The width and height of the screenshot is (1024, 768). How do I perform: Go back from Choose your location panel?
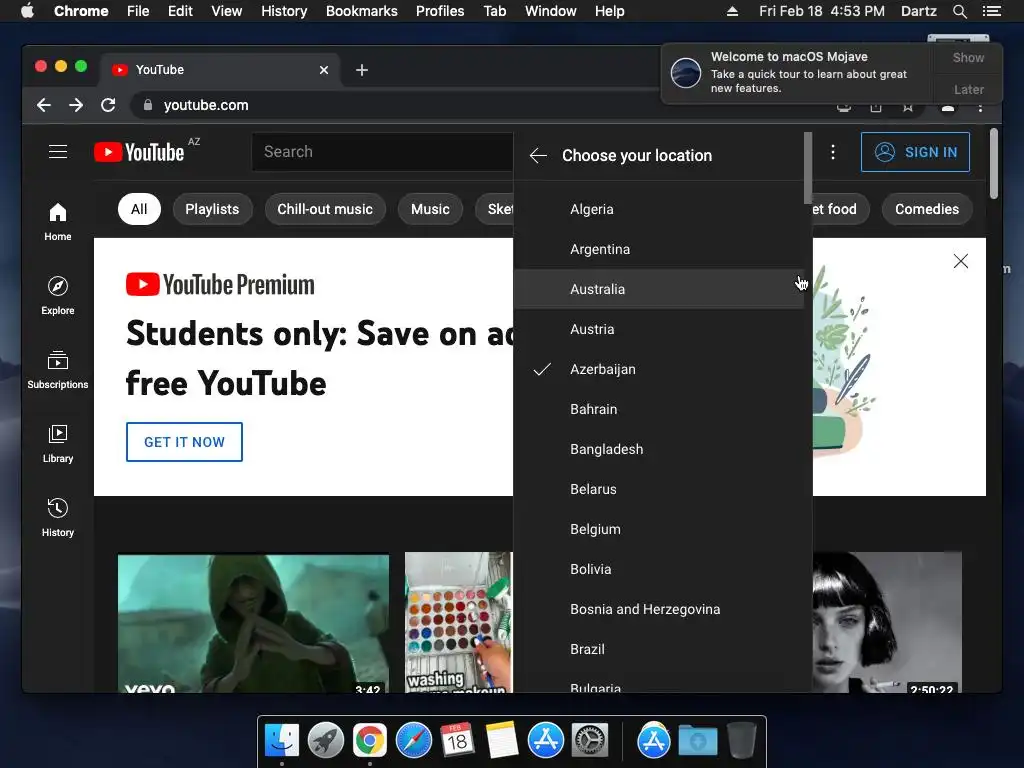[x=538, y=155]
